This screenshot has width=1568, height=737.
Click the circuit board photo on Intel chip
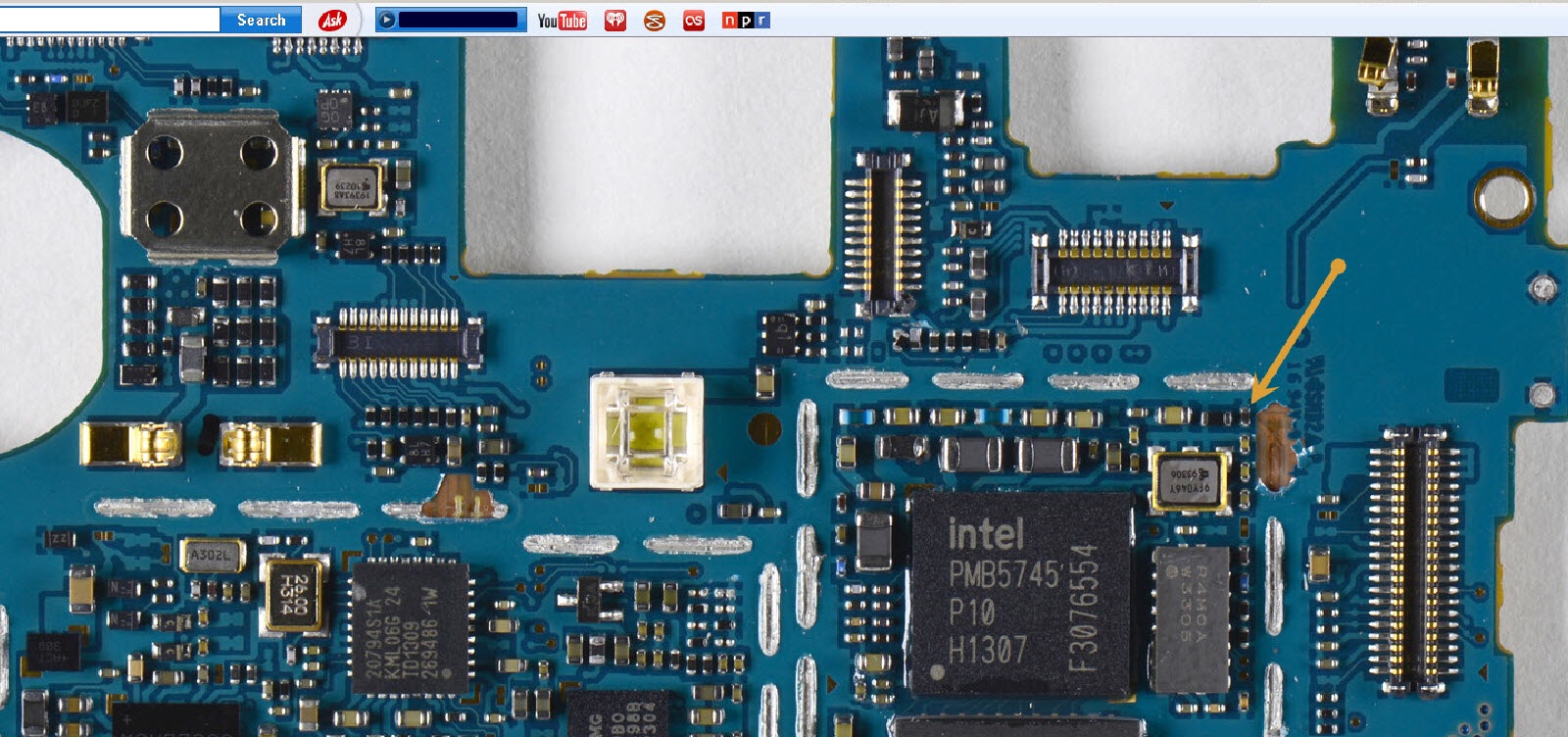1020,594
